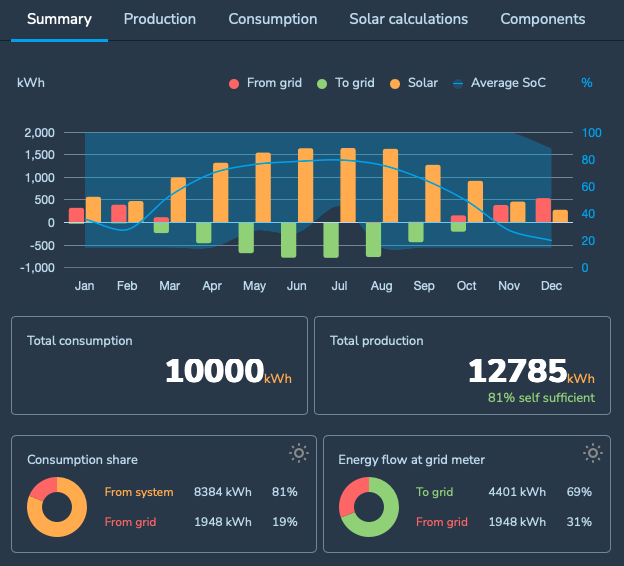Viewport: 624px width, 566px height.
Task: Select the Summary tab
Action: 59,19
